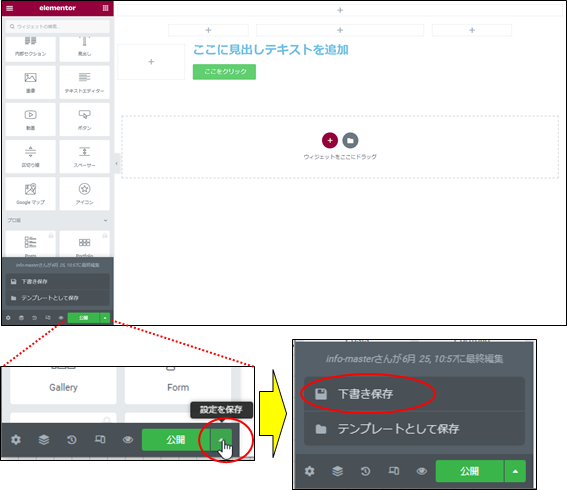Open save options arrow beside 公開 in right inset
The width and height of the screenshot is (567, 490).
click(515, 471)
